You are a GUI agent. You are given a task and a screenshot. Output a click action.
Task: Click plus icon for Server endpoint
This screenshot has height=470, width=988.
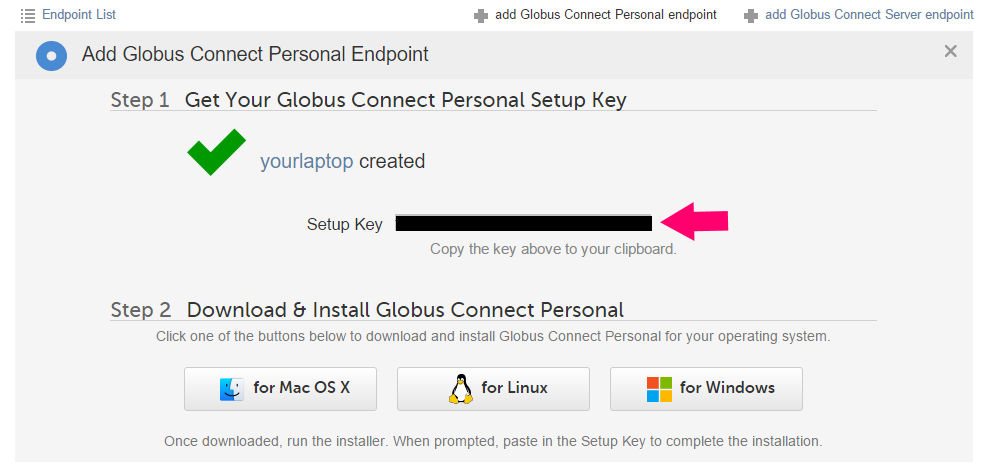[752, 16]
